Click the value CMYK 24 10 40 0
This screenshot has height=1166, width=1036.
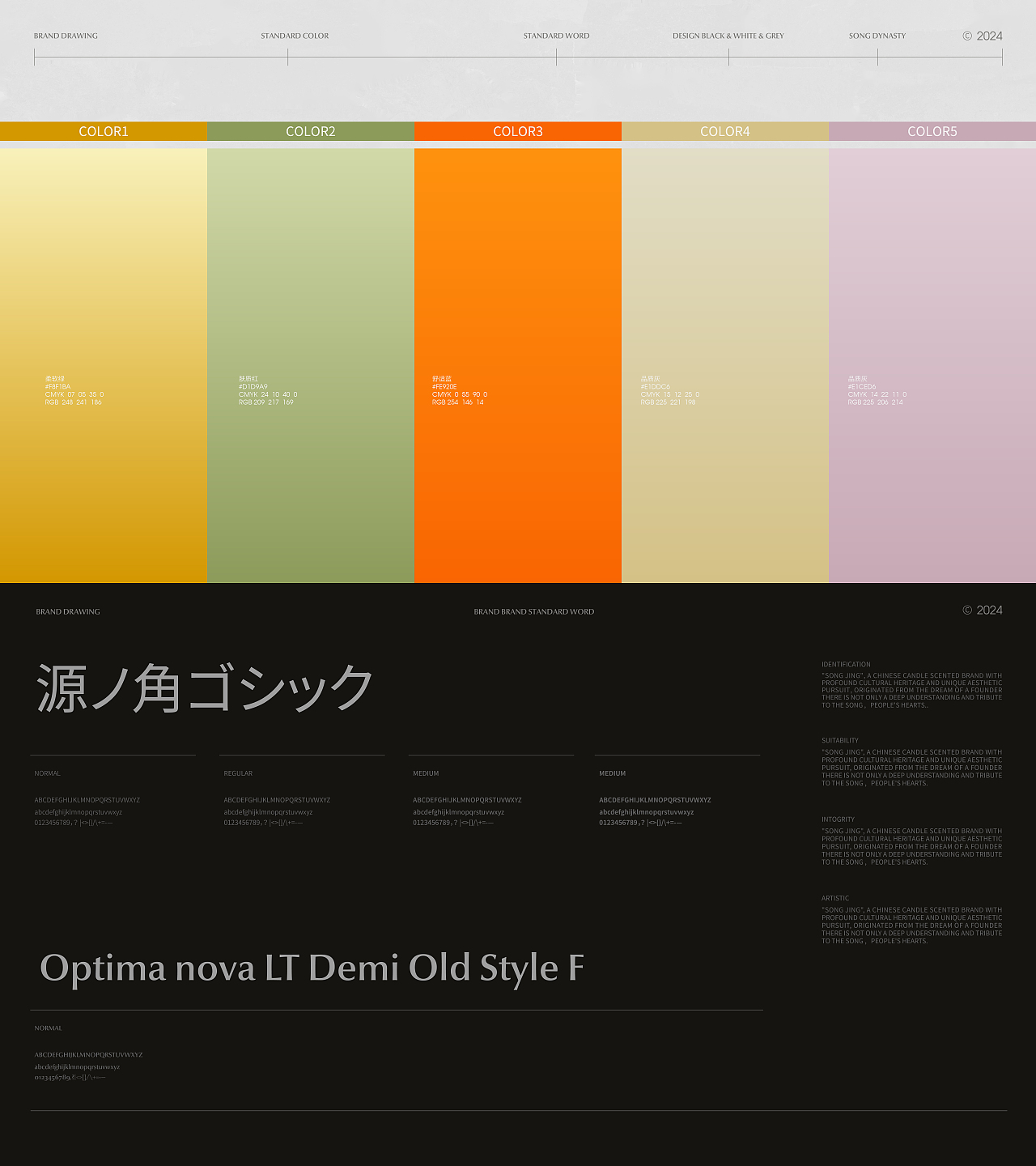pyautogui.click(x=268, y=394)
